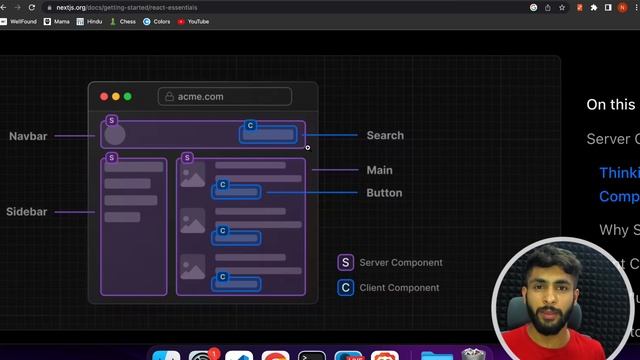Open the Extensions puzzle-piece menu
640x360 pixels.
[x=594, y=8]
